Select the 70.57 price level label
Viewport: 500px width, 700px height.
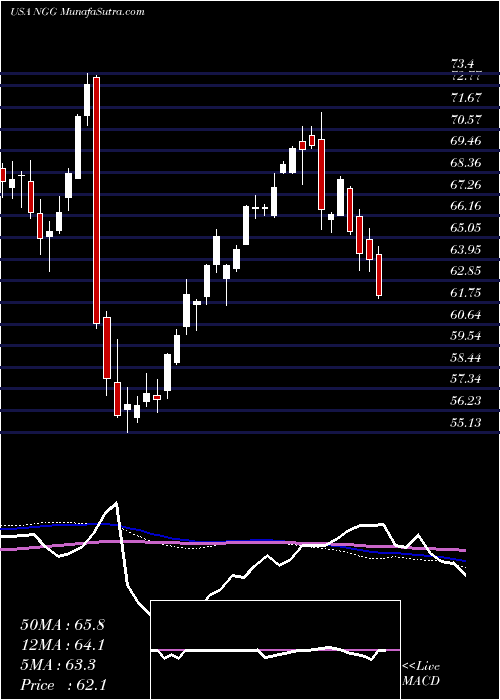(467, 120)
